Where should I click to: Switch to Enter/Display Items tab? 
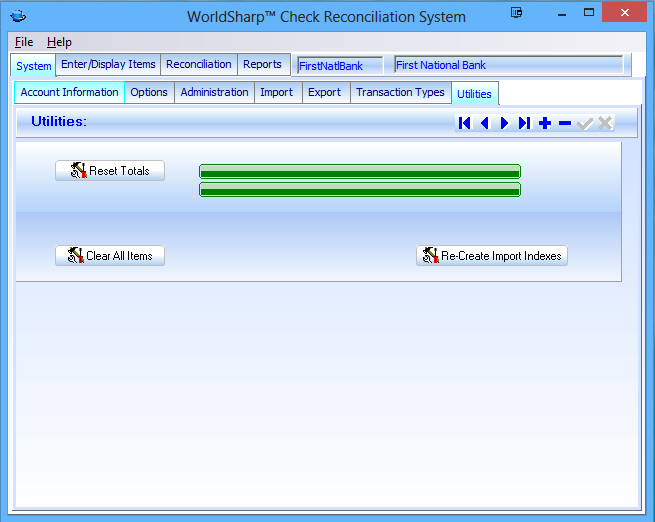click(x=108, y=64)
